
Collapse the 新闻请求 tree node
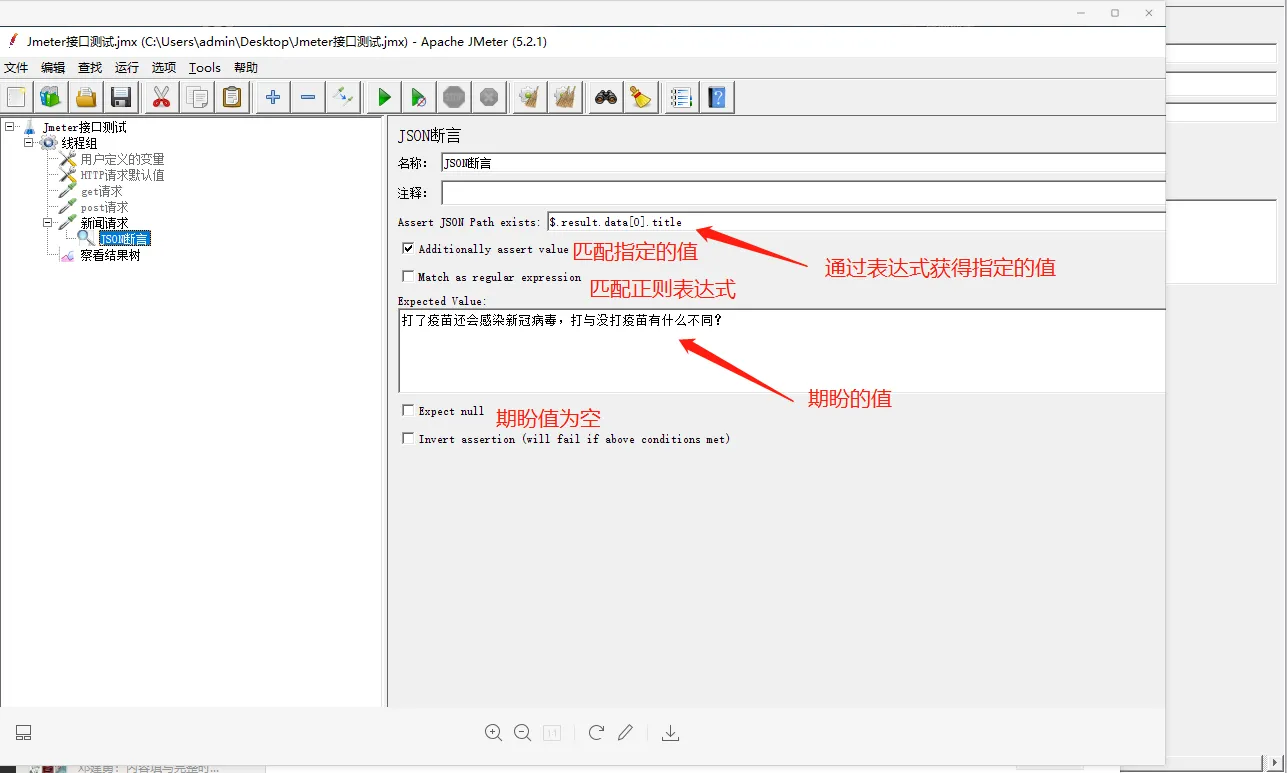47,223
